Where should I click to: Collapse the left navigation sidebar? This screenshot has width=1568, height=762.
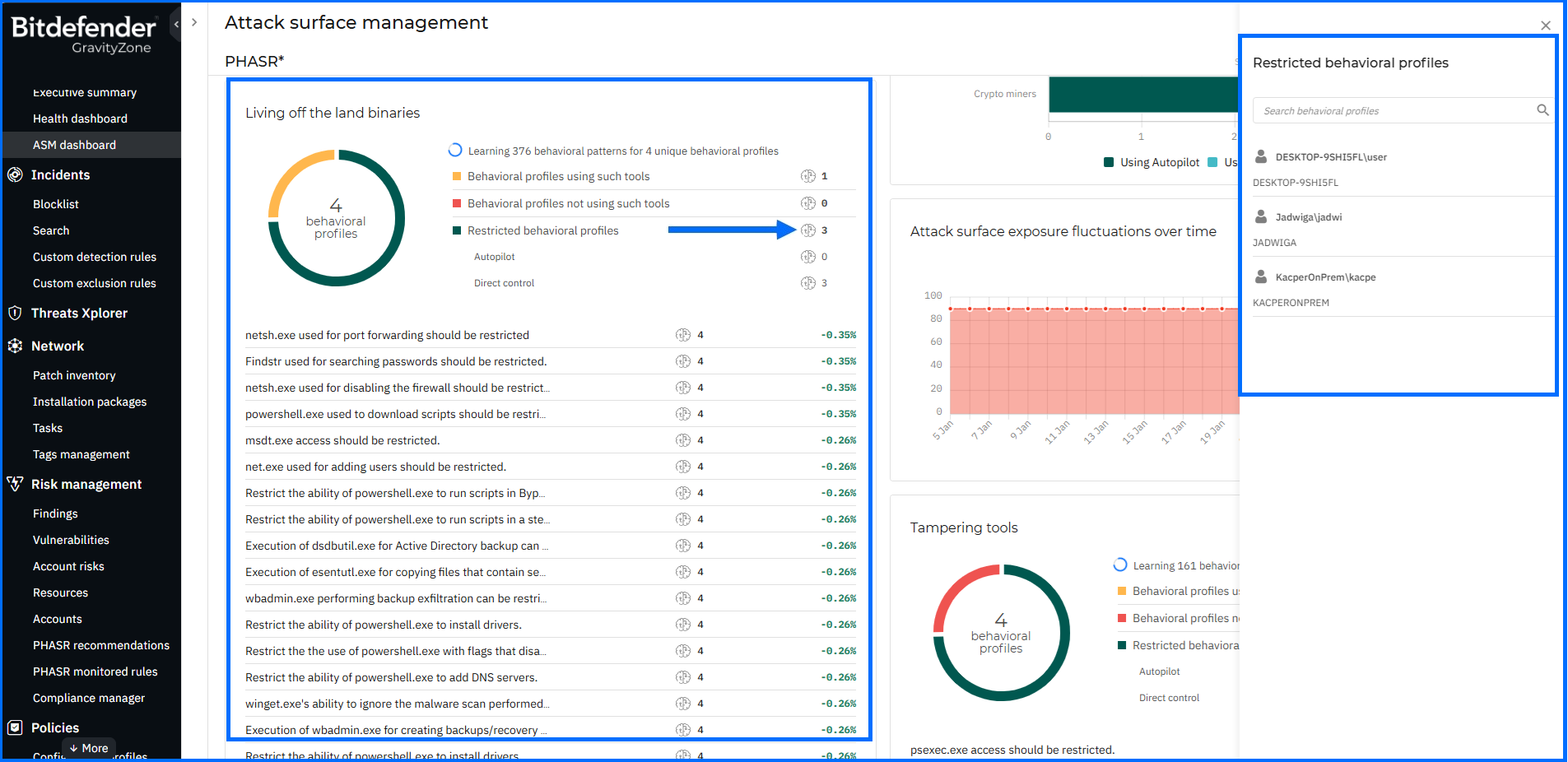176,24
